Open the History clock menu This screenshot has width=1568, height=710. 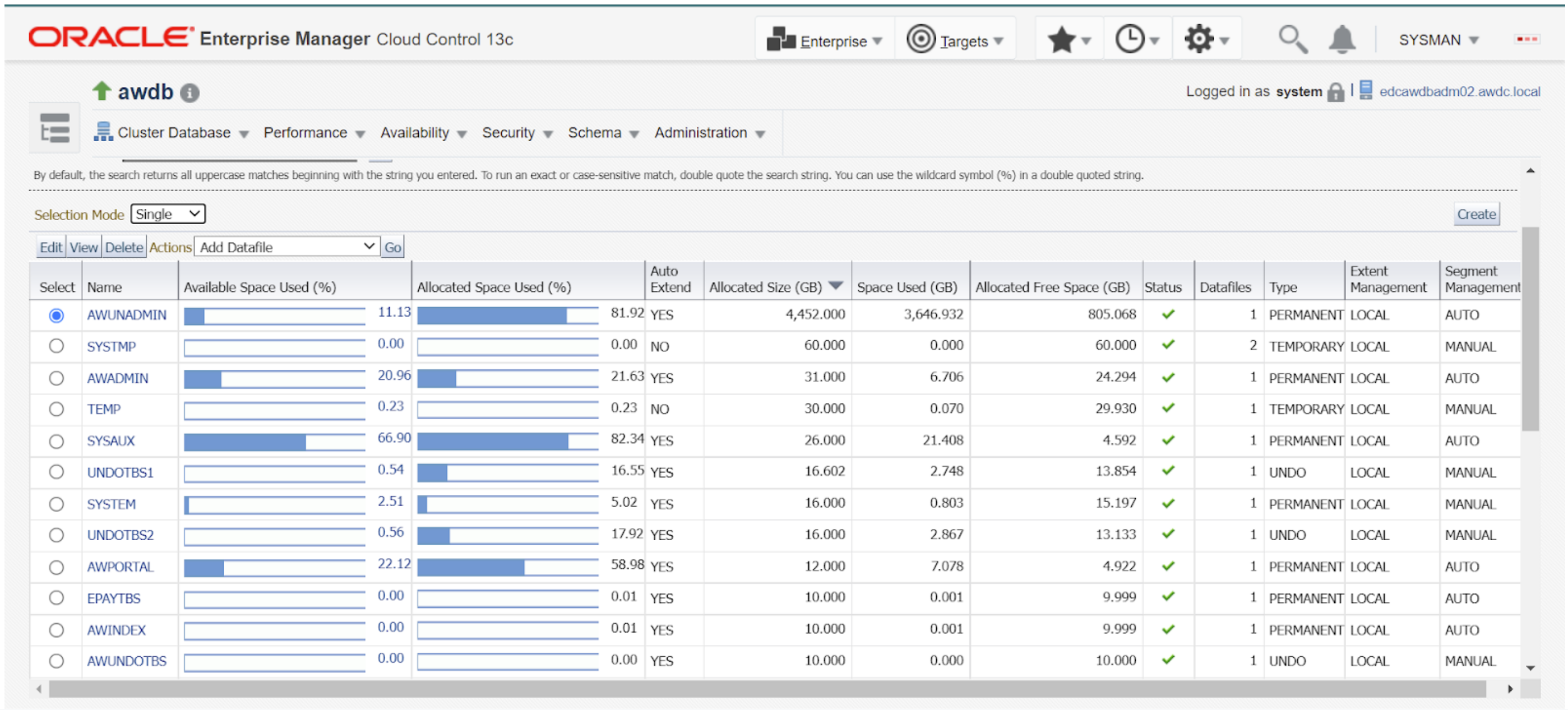tap(1130, 40)
